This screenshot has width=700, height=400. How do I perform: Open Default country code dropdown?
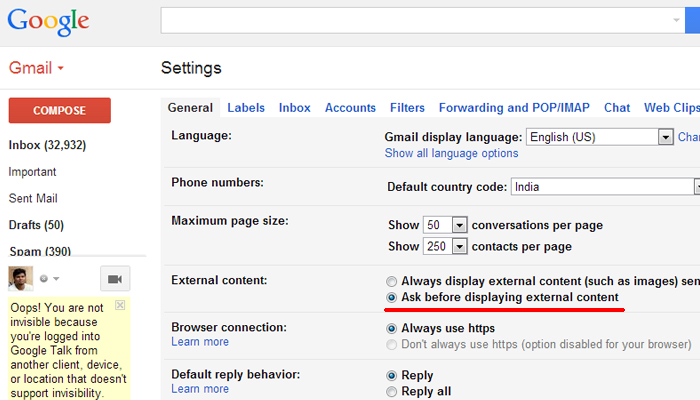(x=605, y=187)
